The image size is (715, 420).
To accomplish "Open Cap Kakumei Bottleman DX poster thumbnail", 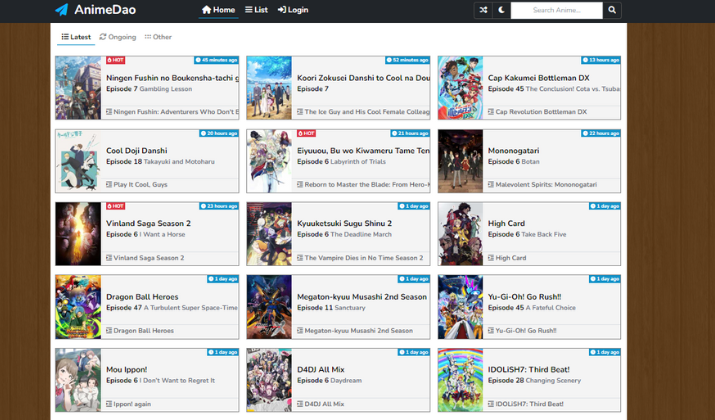I will [x=461, y=88].
